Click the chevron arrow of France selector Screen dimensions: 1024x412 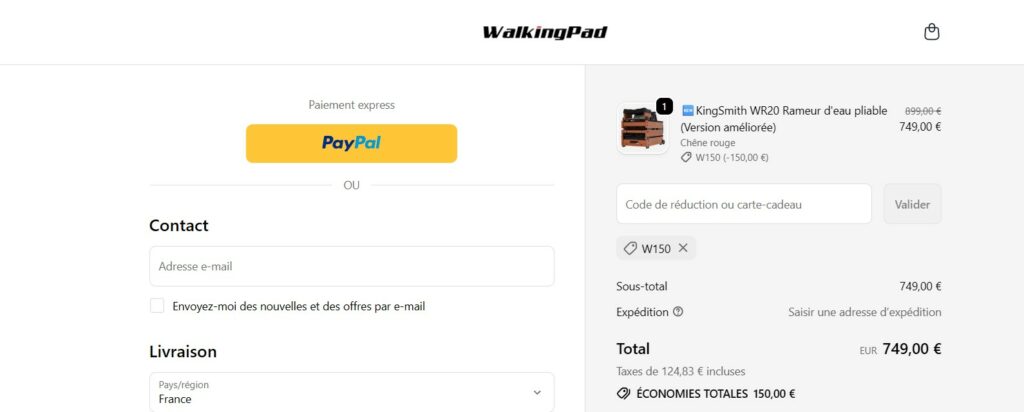[537, 392]
